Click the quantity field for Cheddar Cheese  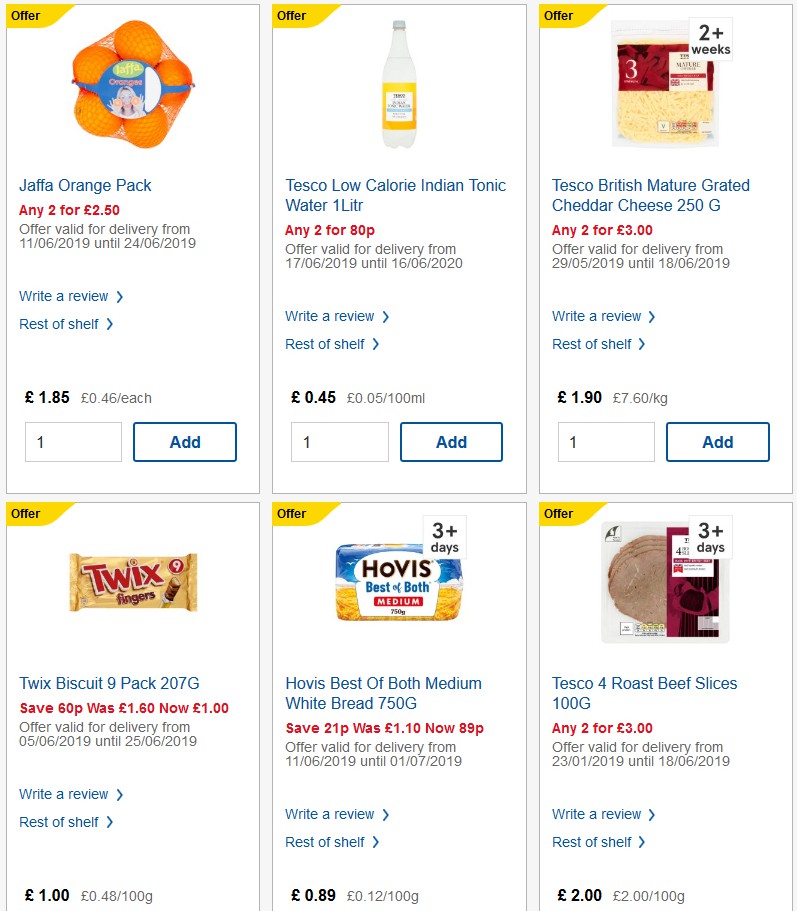[606, 441]
